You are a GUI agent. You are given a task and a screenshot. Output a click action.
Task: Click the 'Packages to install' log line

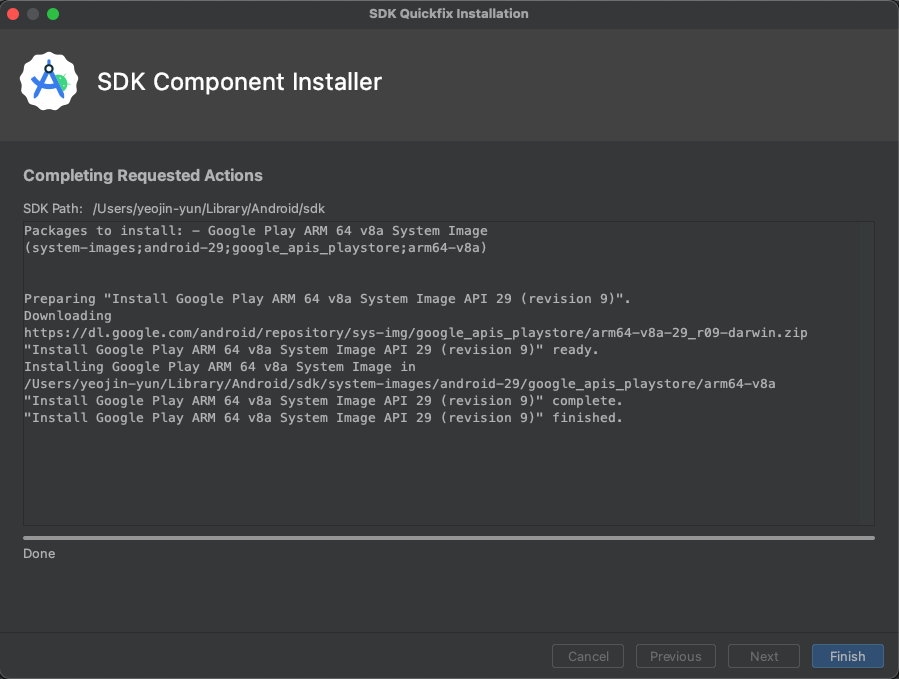click(x=256, y=231)
